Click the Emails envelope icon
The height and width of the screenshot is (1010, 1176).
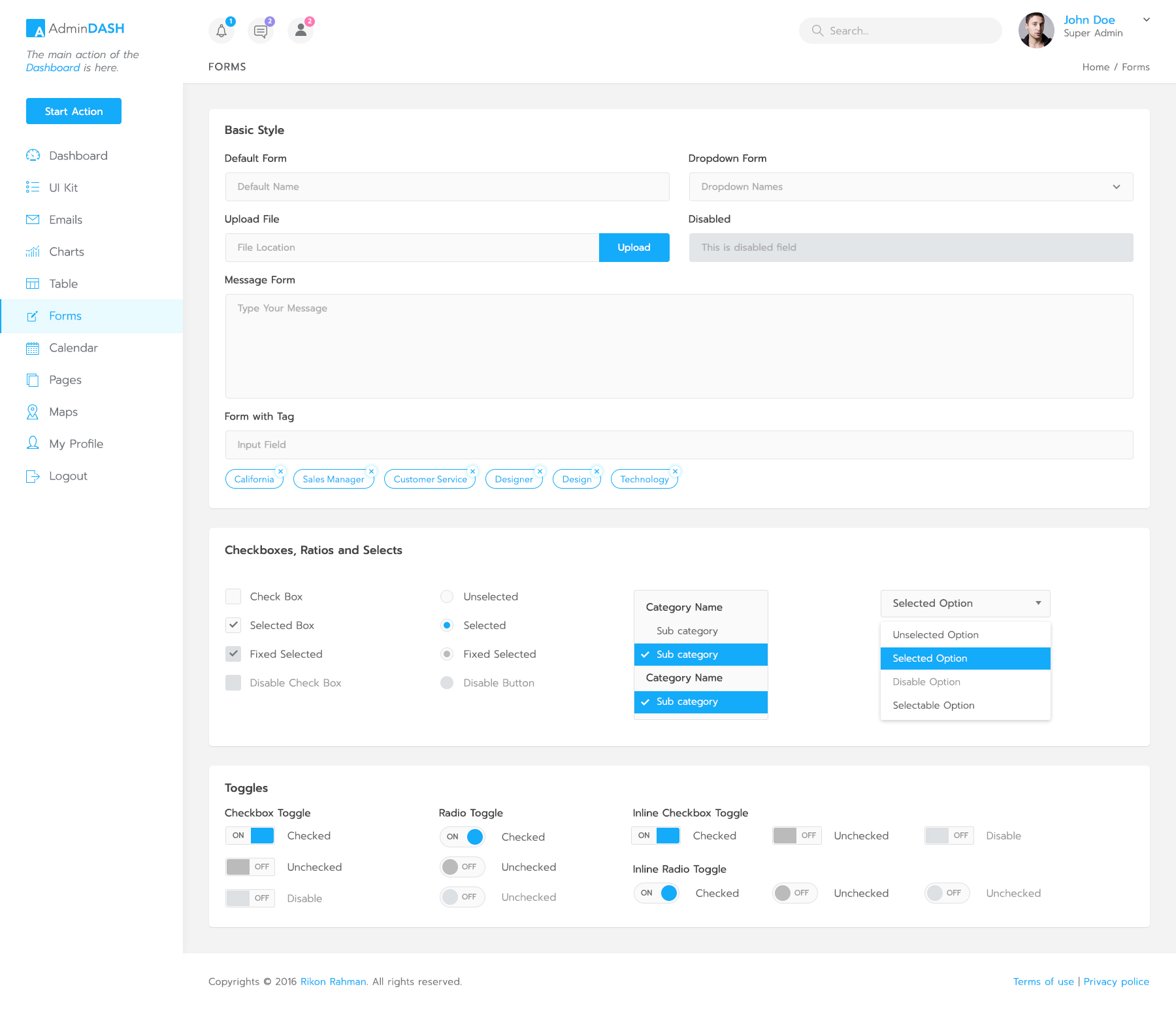click(x=33, y=220)
